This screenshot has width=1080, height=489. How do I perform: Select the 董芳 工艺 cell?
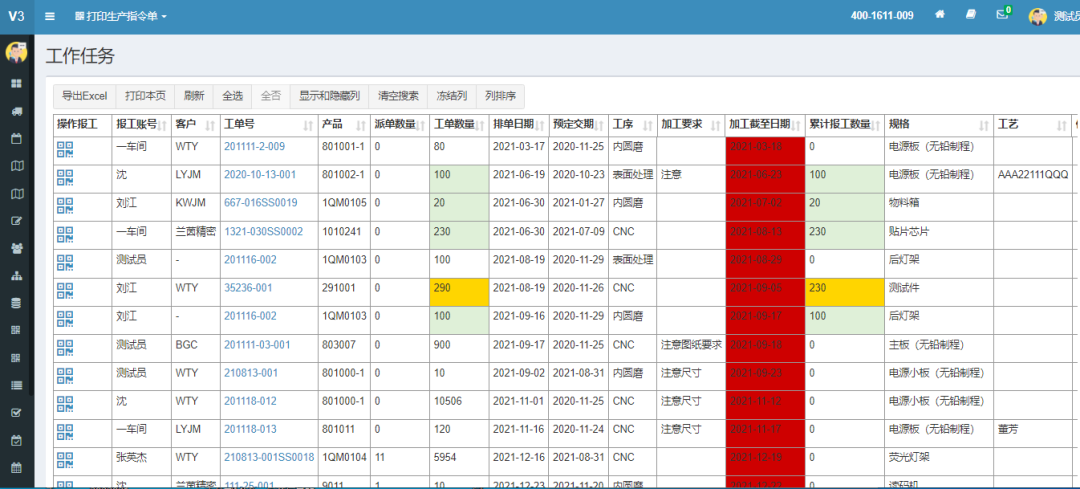(1032, 433)
